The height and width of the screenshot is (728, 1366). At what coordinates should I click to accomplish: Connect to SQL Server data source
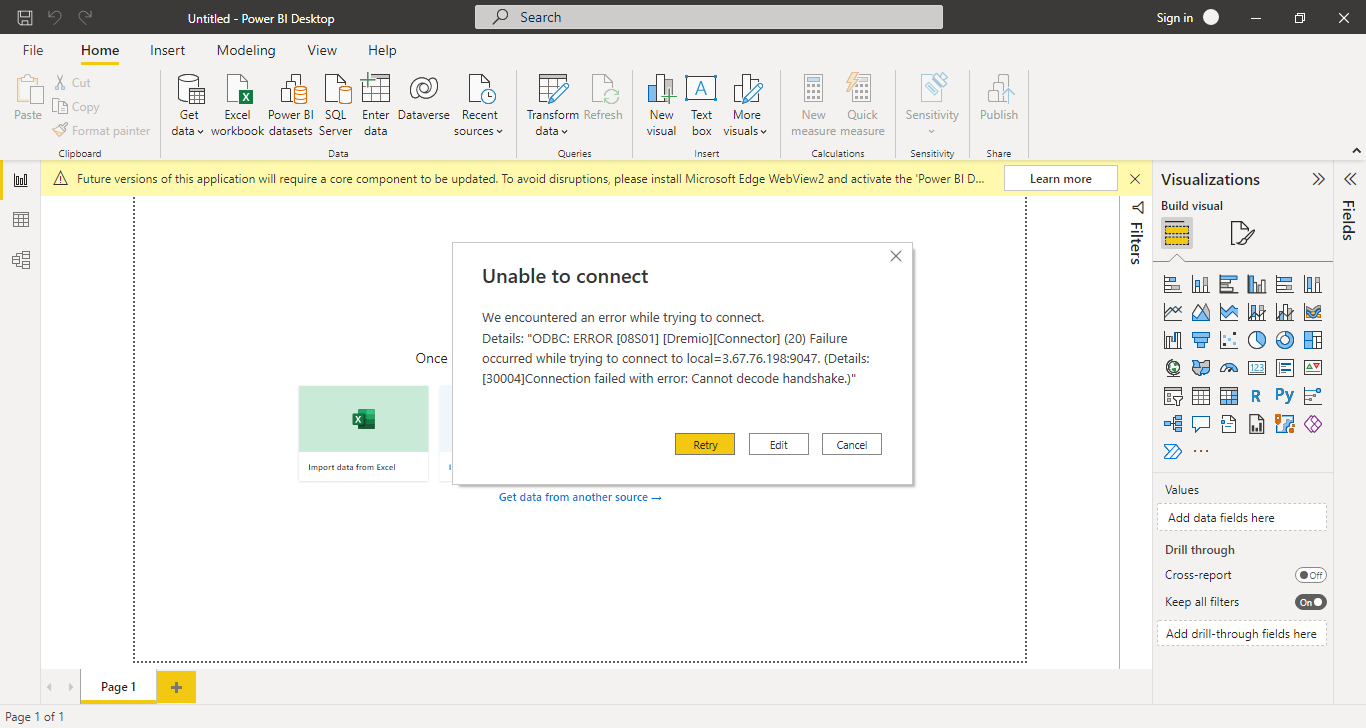point(336,105)
